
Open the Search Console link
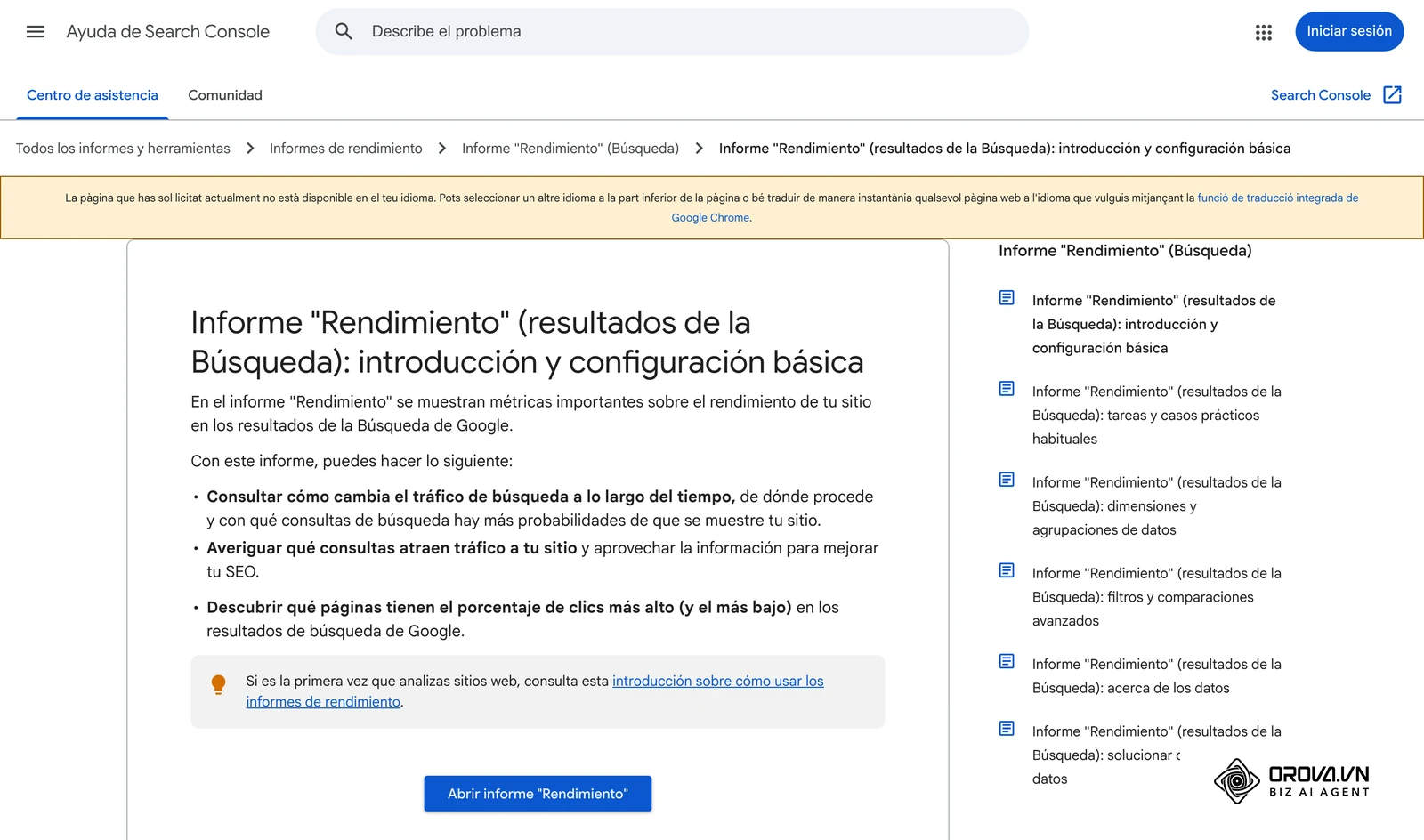click(1320, 95)
